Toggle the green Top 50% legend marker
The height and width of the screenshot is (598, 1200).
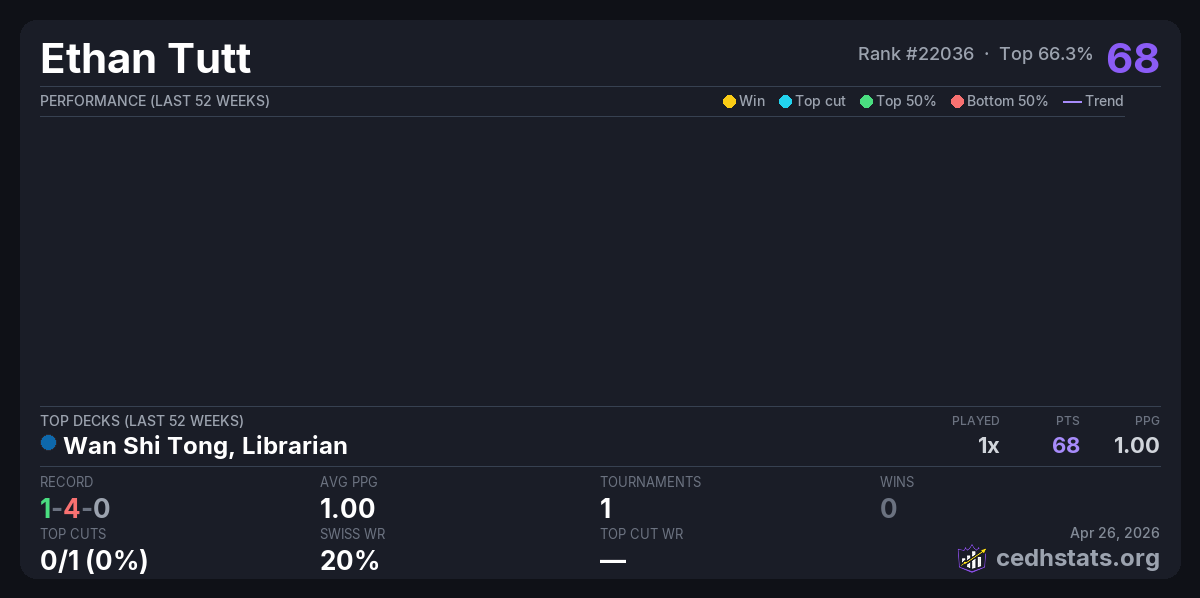(866, 101)
